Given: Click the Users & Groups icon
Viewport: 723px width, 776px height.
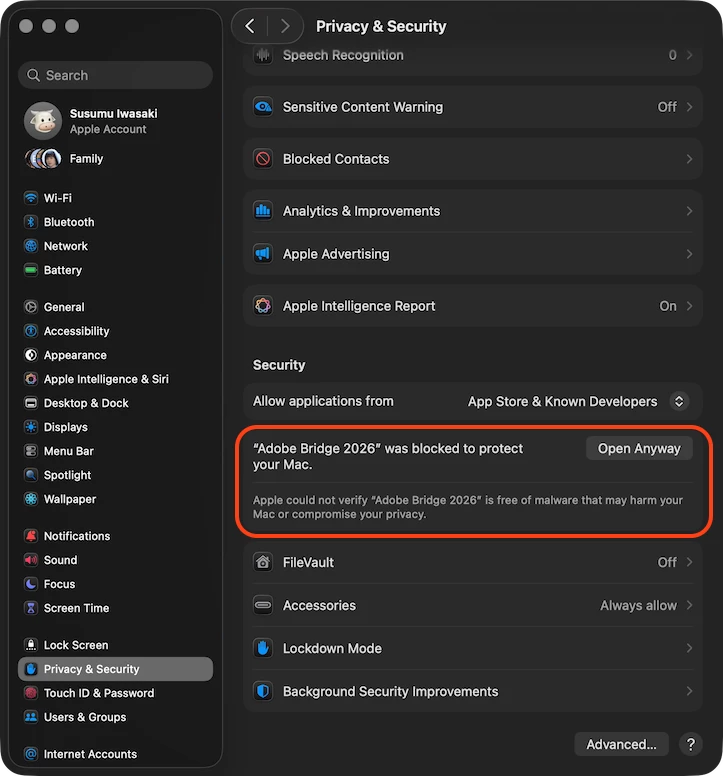Looking at the screenshot, I should 31,717.
